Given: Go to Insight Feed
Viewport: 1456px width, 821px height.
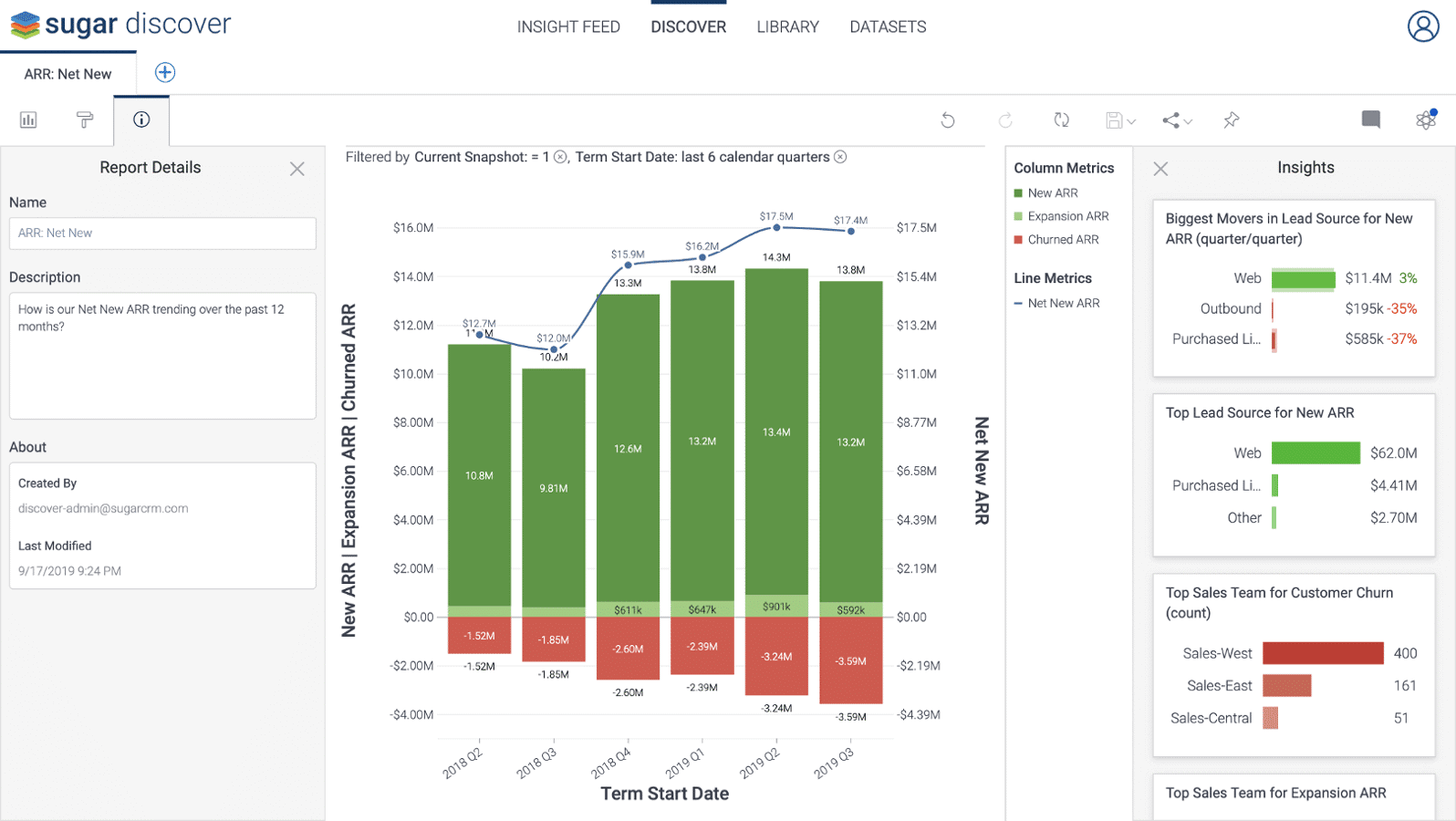Looking at the screenshot, I should tap(568, 27).
